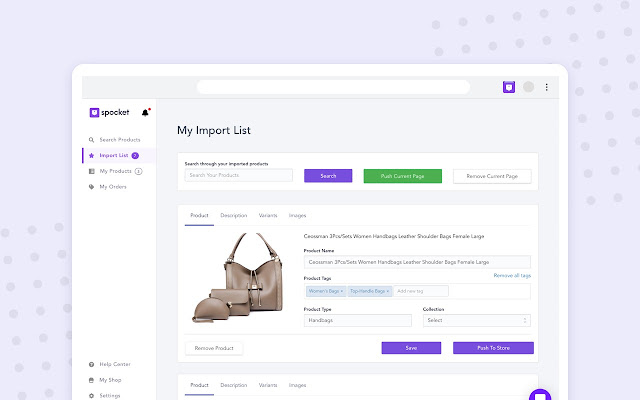Image resolution: width=640 pixels, height=400 pixels.
Task: Click the product title text above Product Name
Action: tap(394, 236)
